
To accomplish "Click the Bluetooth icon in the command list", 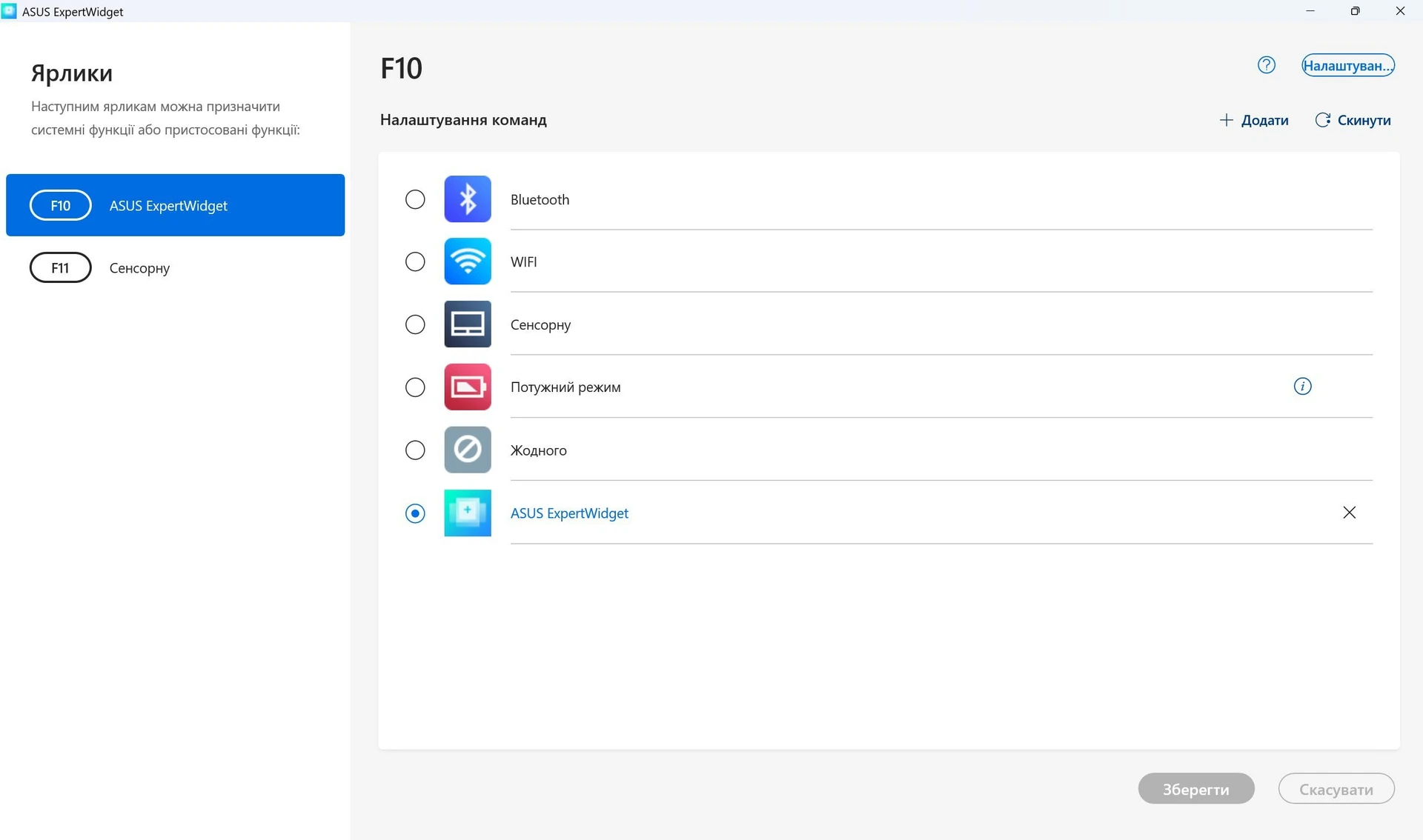I will [x=467, y=199].
